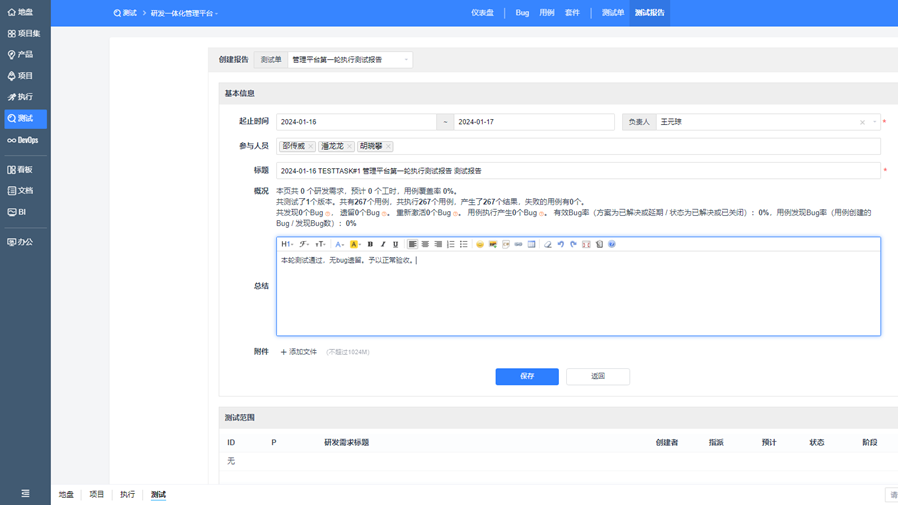Switch to the 用例 tab
Screen dimensions: 898x507
[x=547, y=13]
